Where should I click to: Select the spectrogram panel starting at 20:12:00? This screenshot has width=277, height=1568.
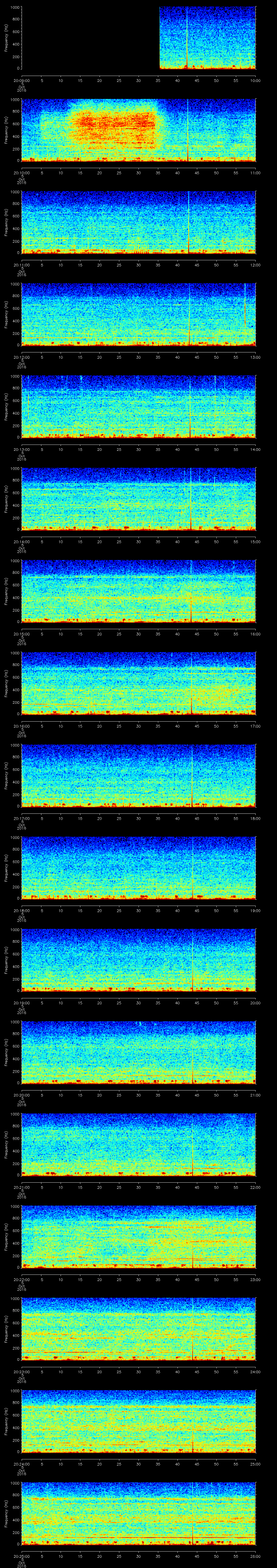[139, 314]
